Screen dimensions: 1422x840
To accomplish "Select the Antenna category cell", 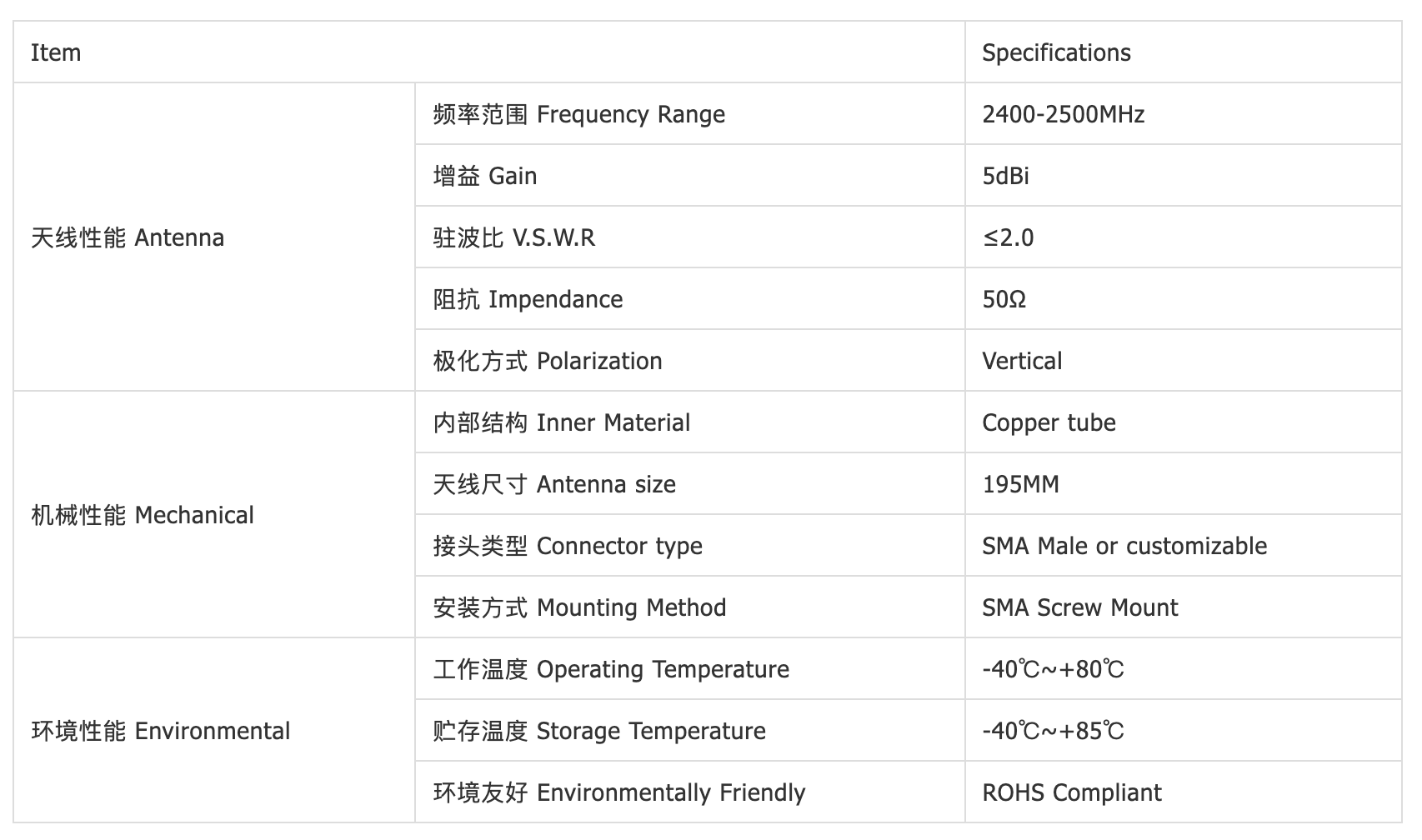I will point(214,237).
